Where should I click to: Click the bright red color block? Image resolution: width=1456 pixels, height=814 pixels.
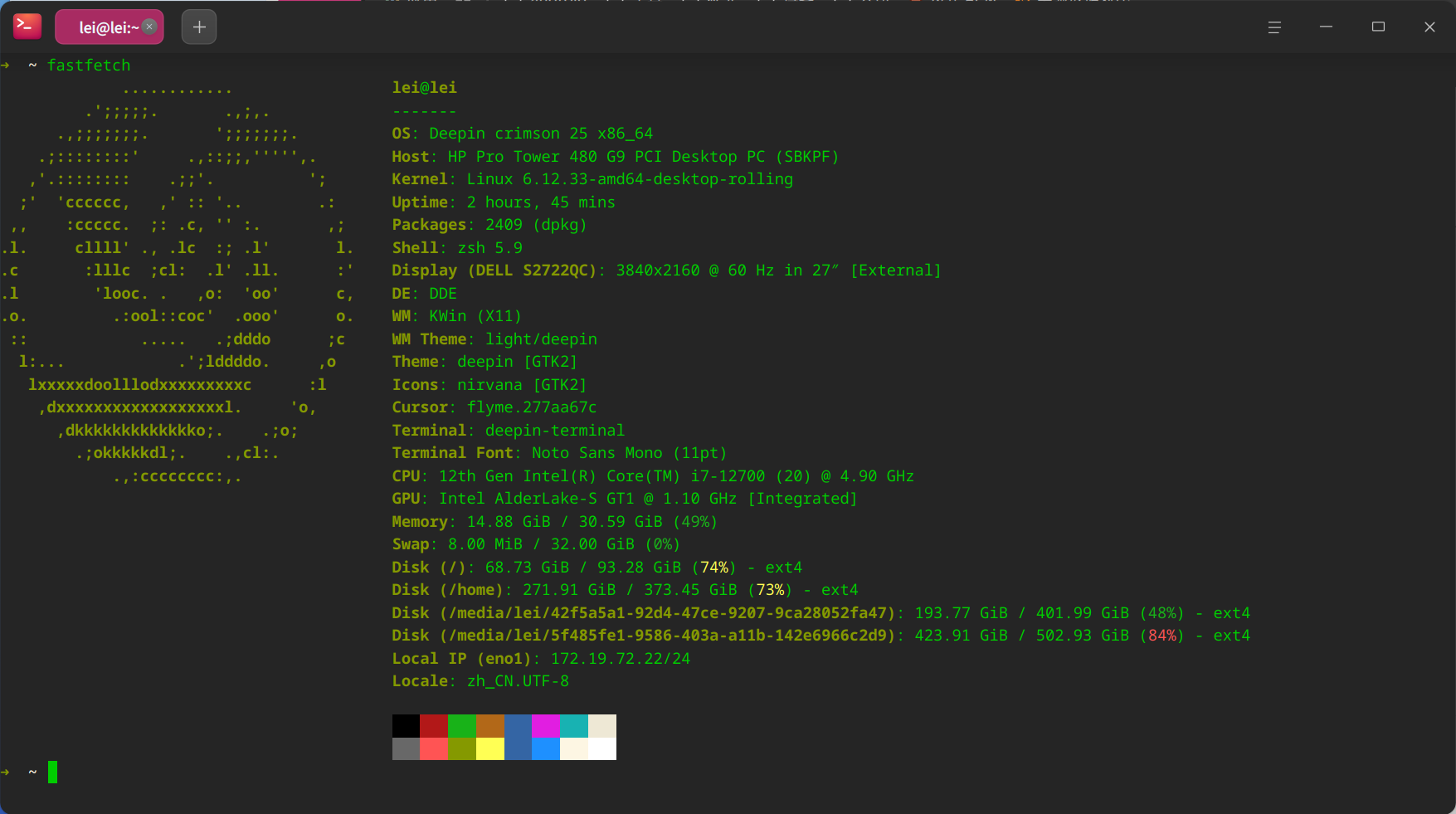point(434,748)
